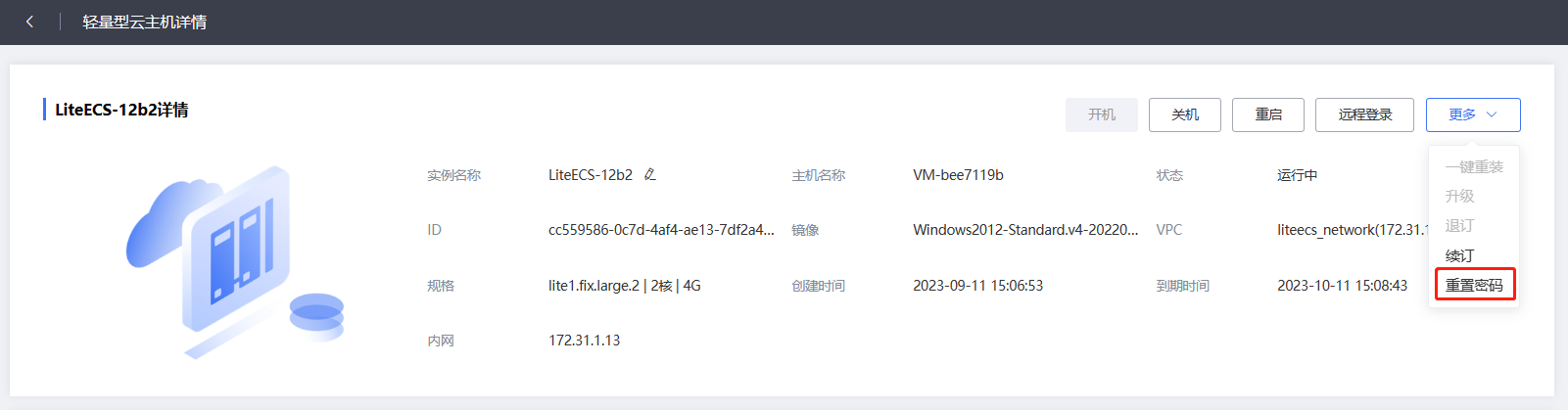The width and height of the screenshot is (1568, 410).
Task: Select 一键重装 from the menu
Action: [1473, 167]
